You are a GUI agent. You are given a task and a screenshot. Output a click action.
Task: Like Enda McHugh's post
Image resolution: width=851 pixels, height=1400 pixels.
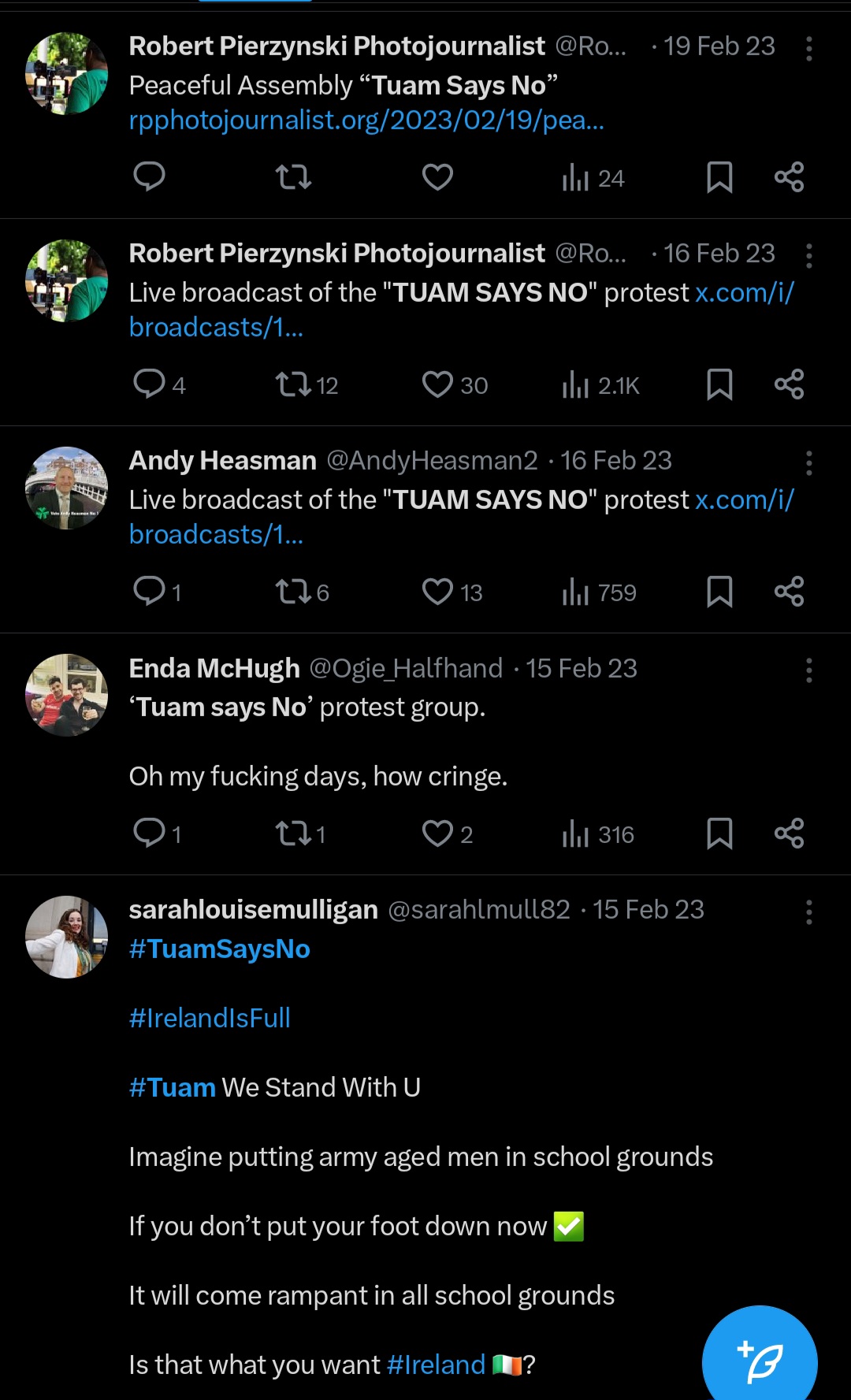point(437,834)
